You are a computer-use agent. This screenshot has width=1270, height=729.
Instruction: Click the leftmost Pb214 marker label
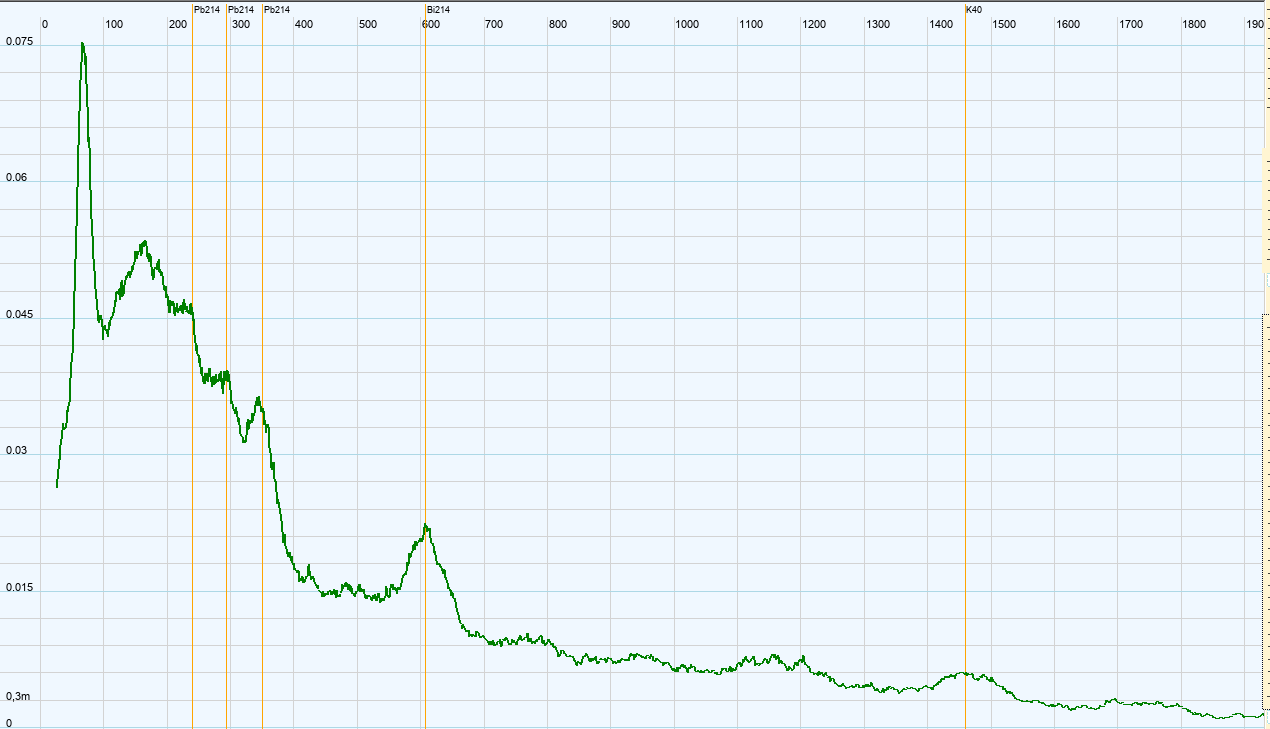(x=207, y=9)
